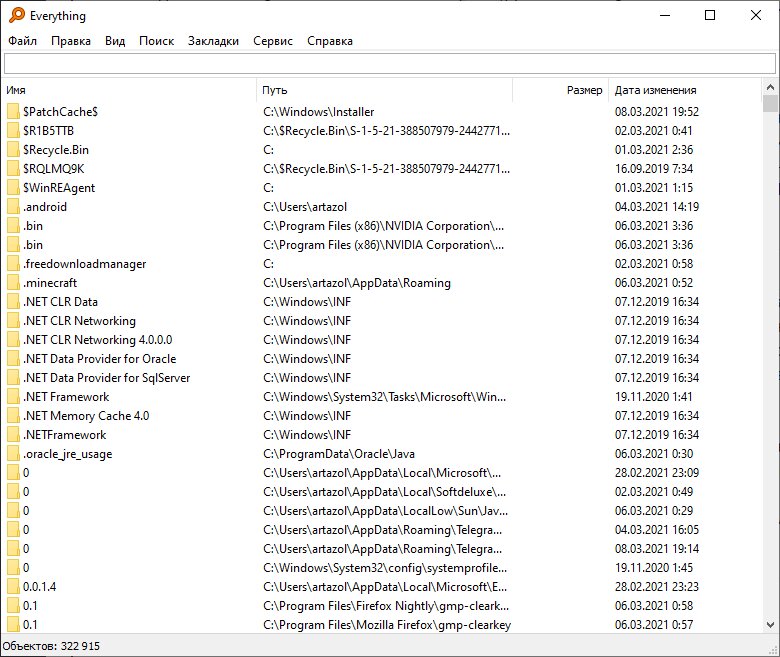Viewport: 780px width, 657px height.
Task: Click the .NET Data Provider for SqlServer icon
Action: [13, 377]
